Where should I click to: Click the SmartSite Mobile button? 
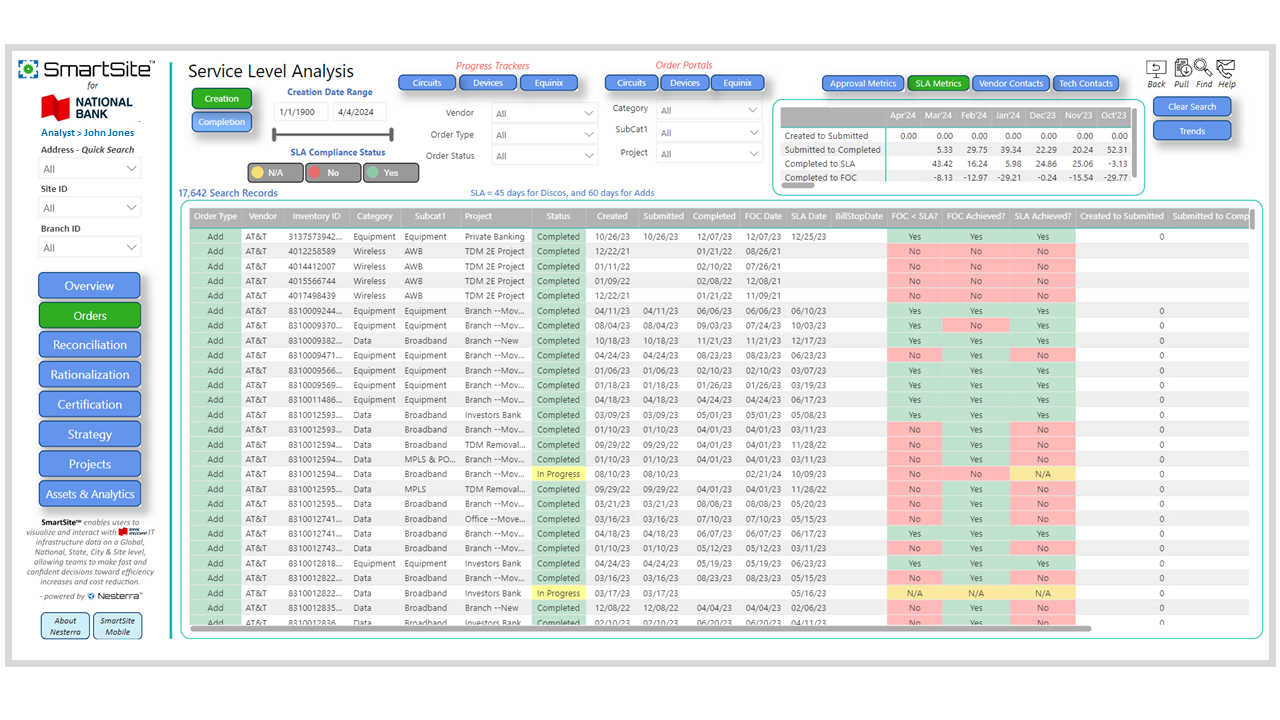[x=117, y=627]
